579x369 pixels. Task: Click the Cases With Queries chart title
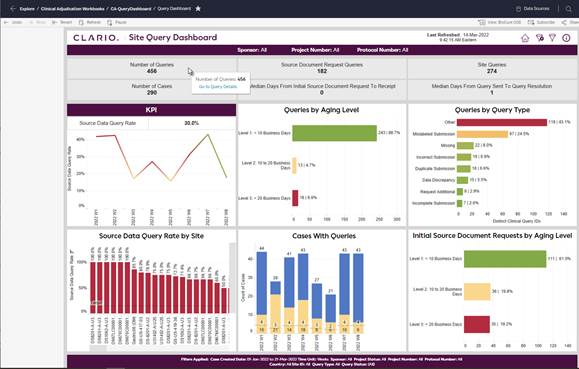324,236
